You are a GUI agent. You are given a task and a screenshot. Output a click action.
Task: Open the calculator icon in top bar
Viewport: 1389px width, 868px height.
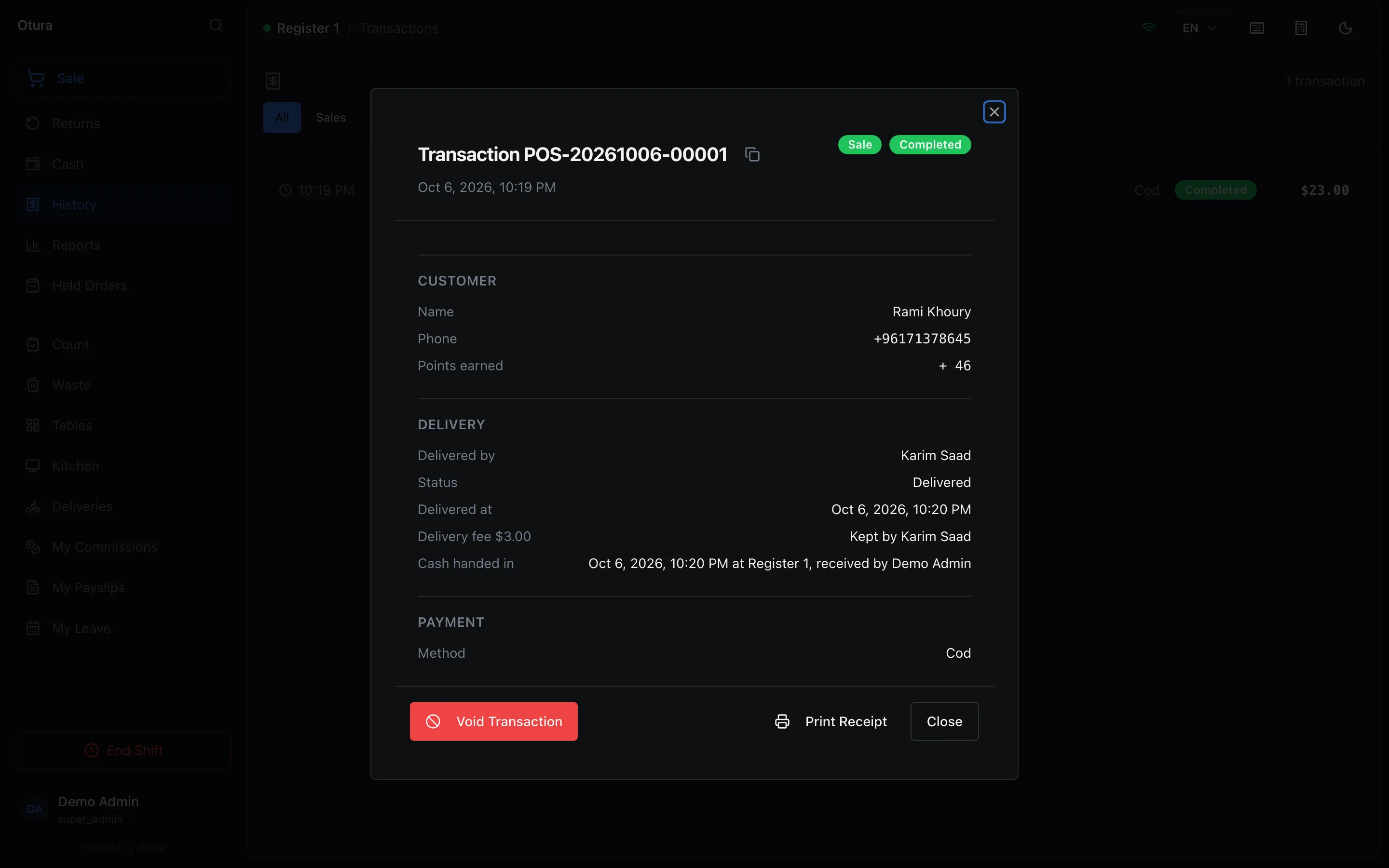[1301, 27]
